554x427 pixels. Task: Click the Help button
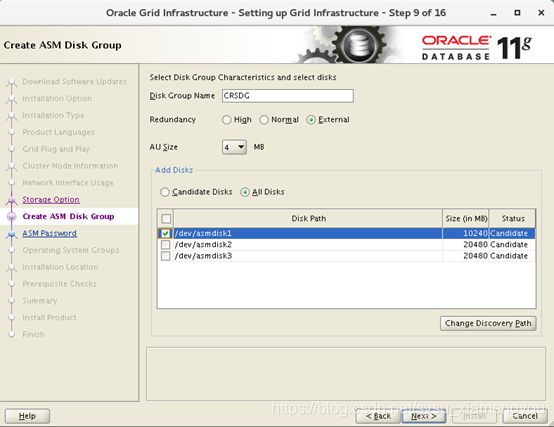[x=27, y=416]
